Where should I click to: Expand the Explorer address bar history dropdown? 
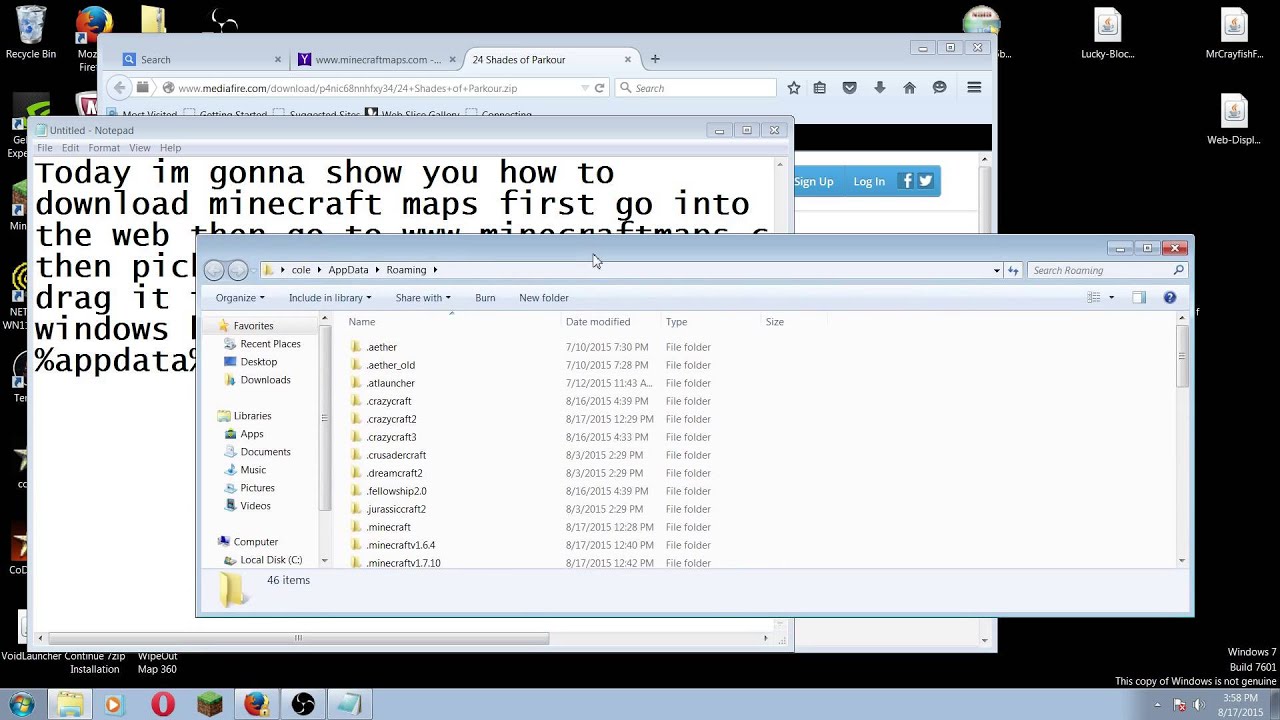click(996, 270)
